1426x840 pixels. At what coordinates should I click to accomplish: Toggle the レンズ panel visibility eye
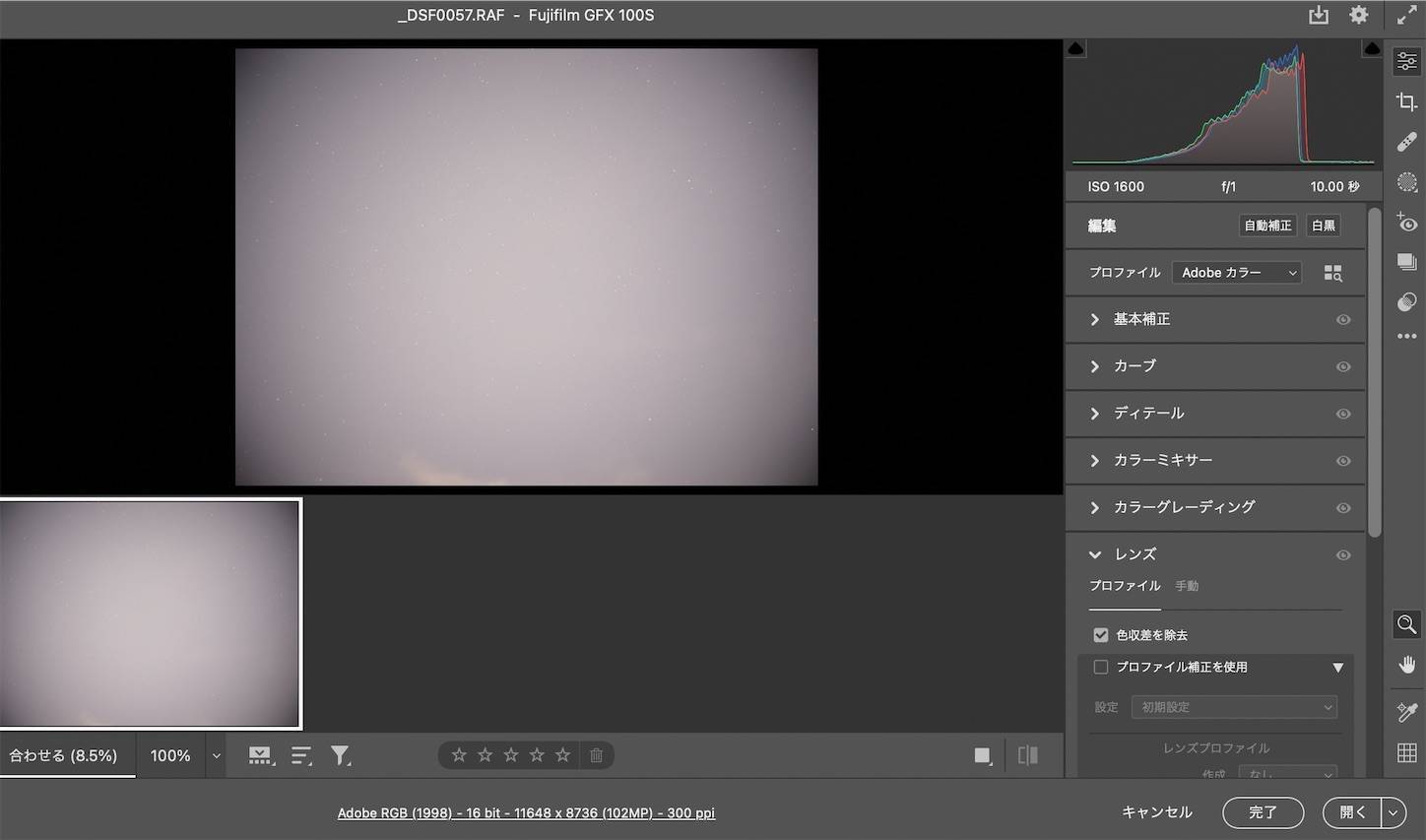pyautogui.click(x=1343, y=554)
